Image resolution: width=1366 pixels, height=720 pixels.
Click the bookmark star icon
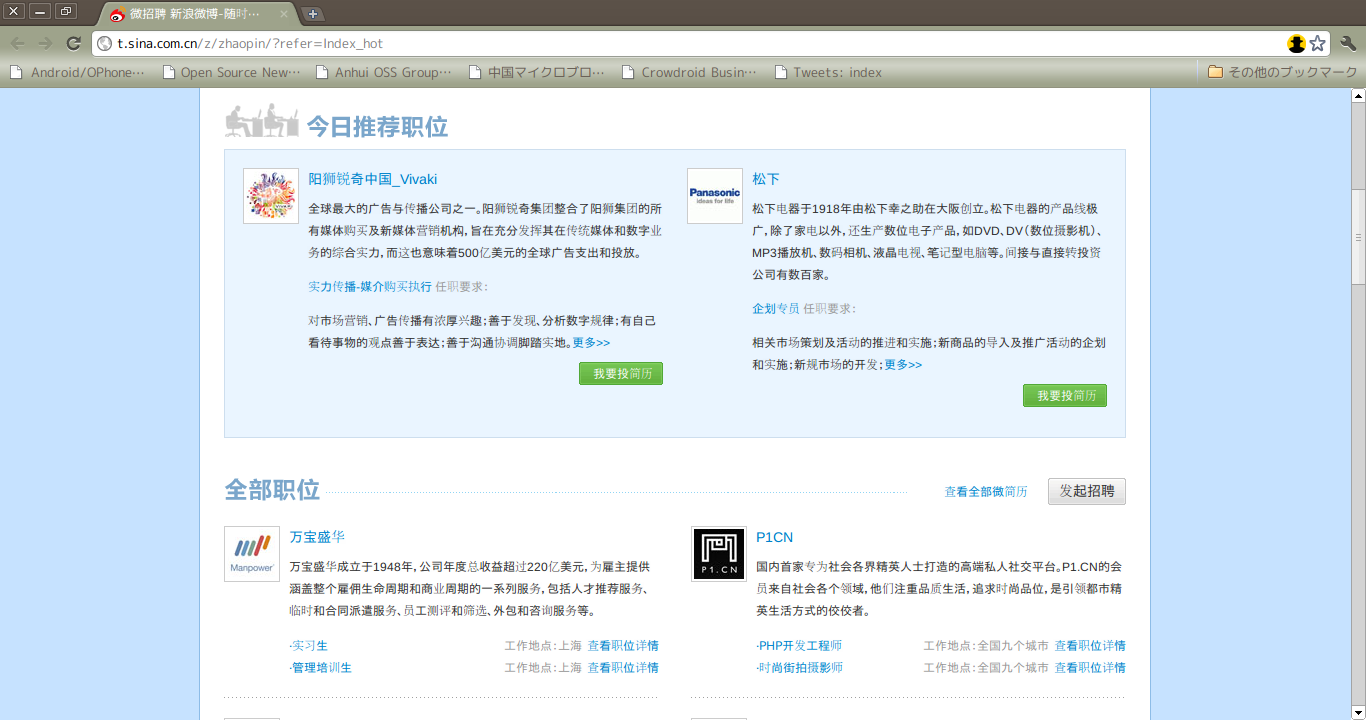click(x=1318, y=43)
